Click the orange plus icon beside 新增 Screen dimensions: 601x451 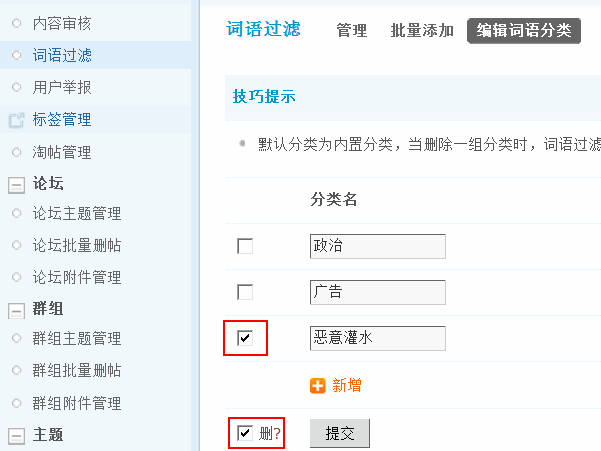(317, 385)
